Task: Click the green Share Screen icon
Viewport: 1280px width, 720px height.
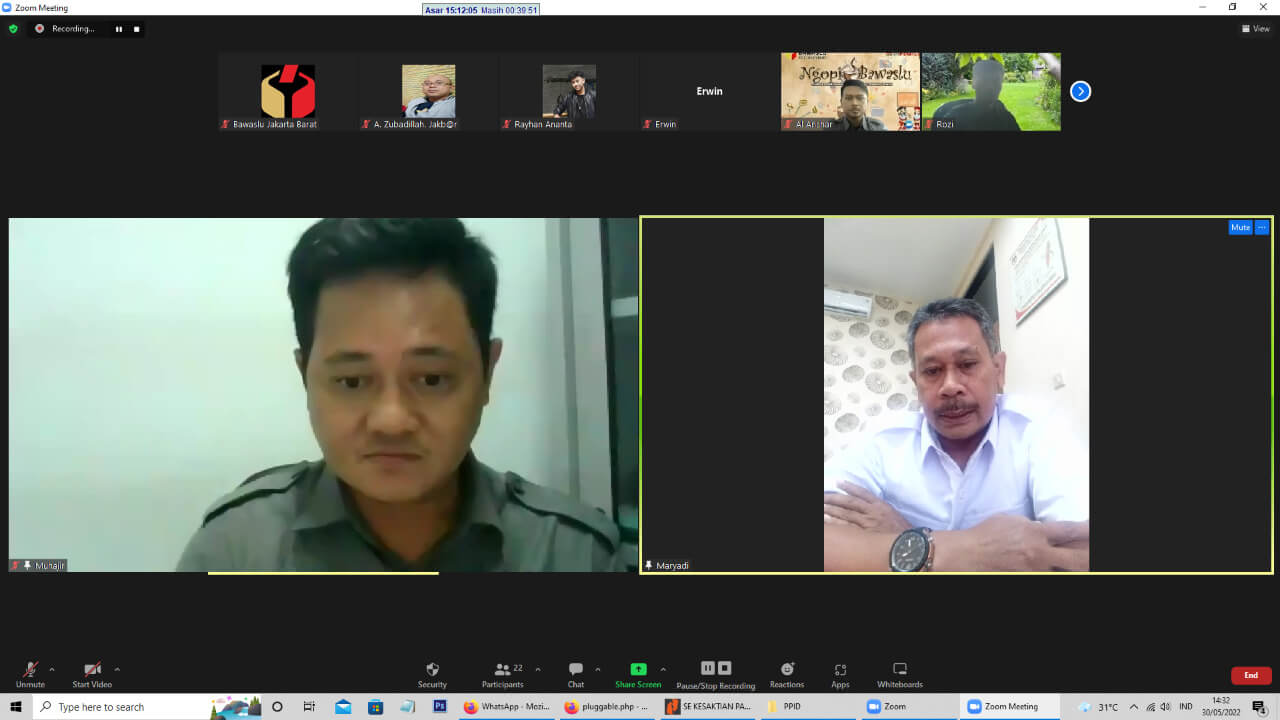Action: click(638, 669)
